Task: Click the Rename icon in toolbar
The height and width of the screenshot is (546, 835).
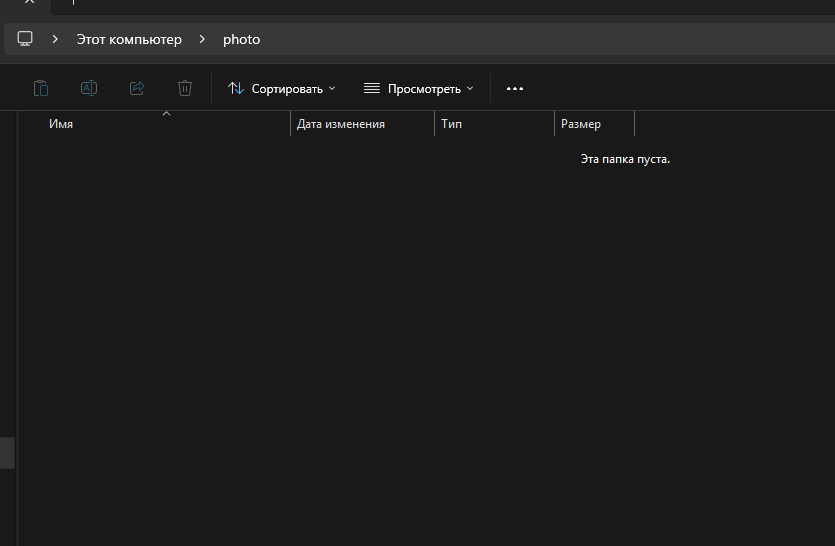Action: (89, 88)
